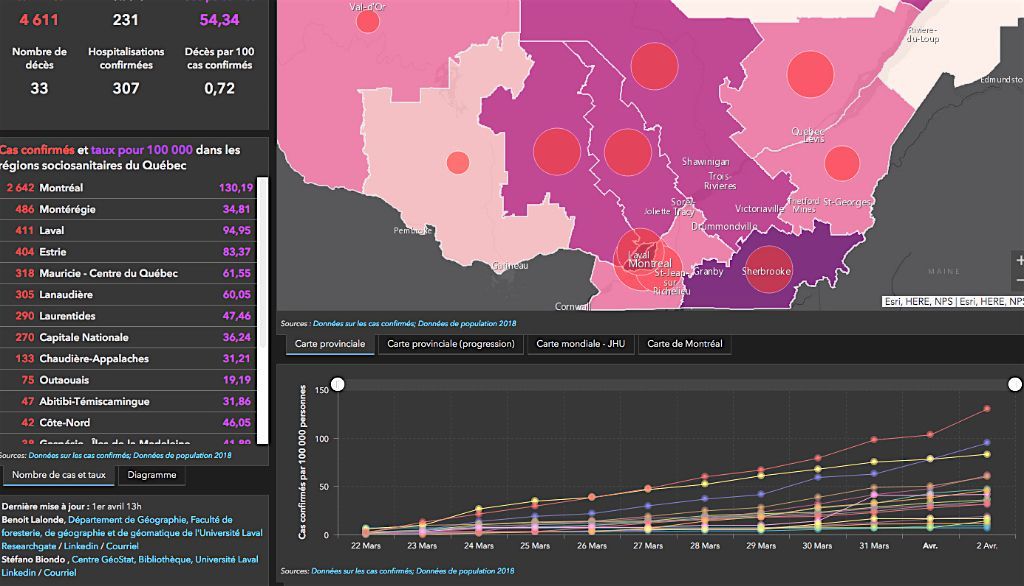Switch to the Carte provinciale tab

point(330,344)
